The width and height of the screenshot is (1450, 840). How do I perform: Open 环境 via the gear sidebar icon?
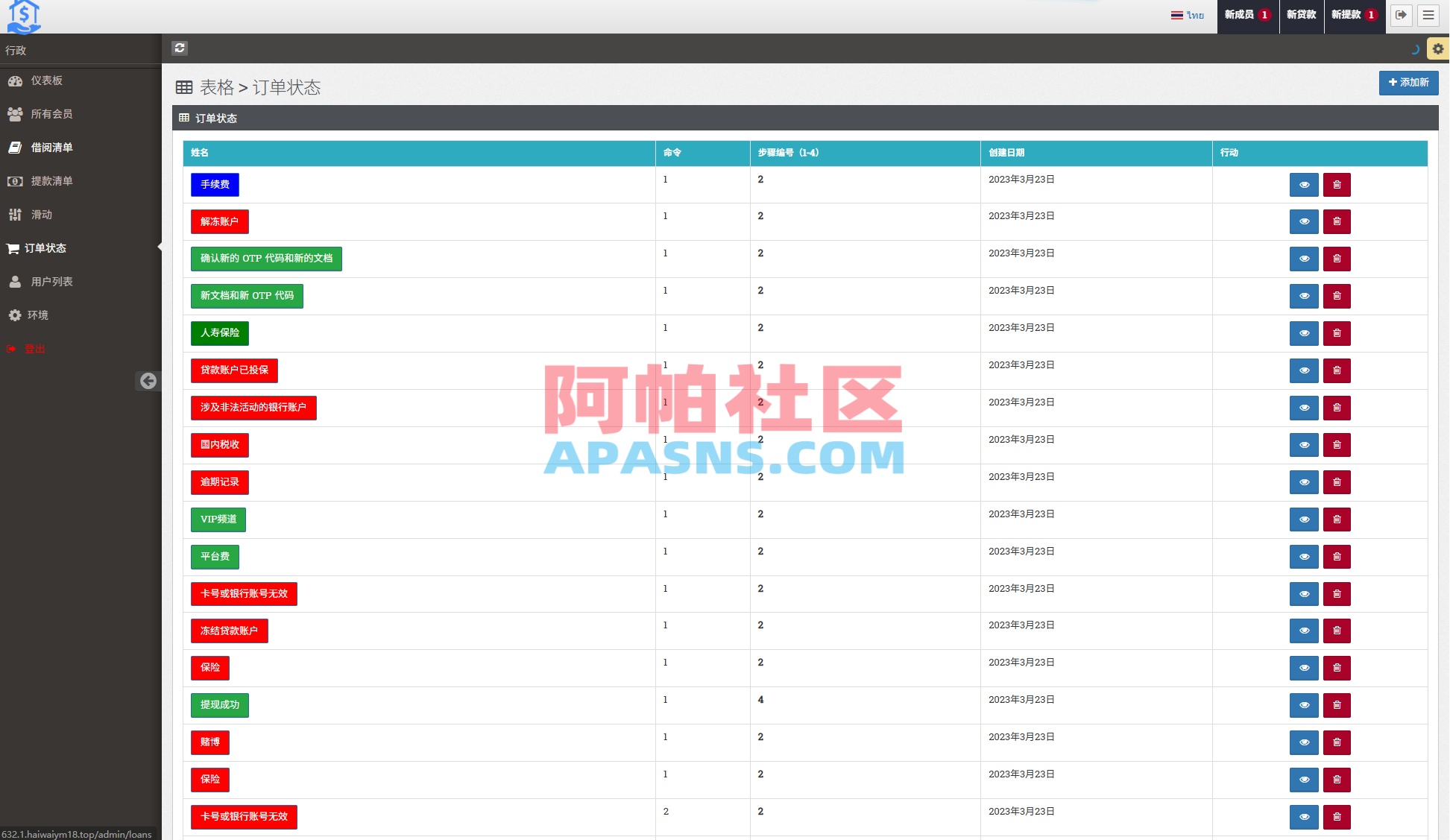pyautogui.click(x=16, y=315)
